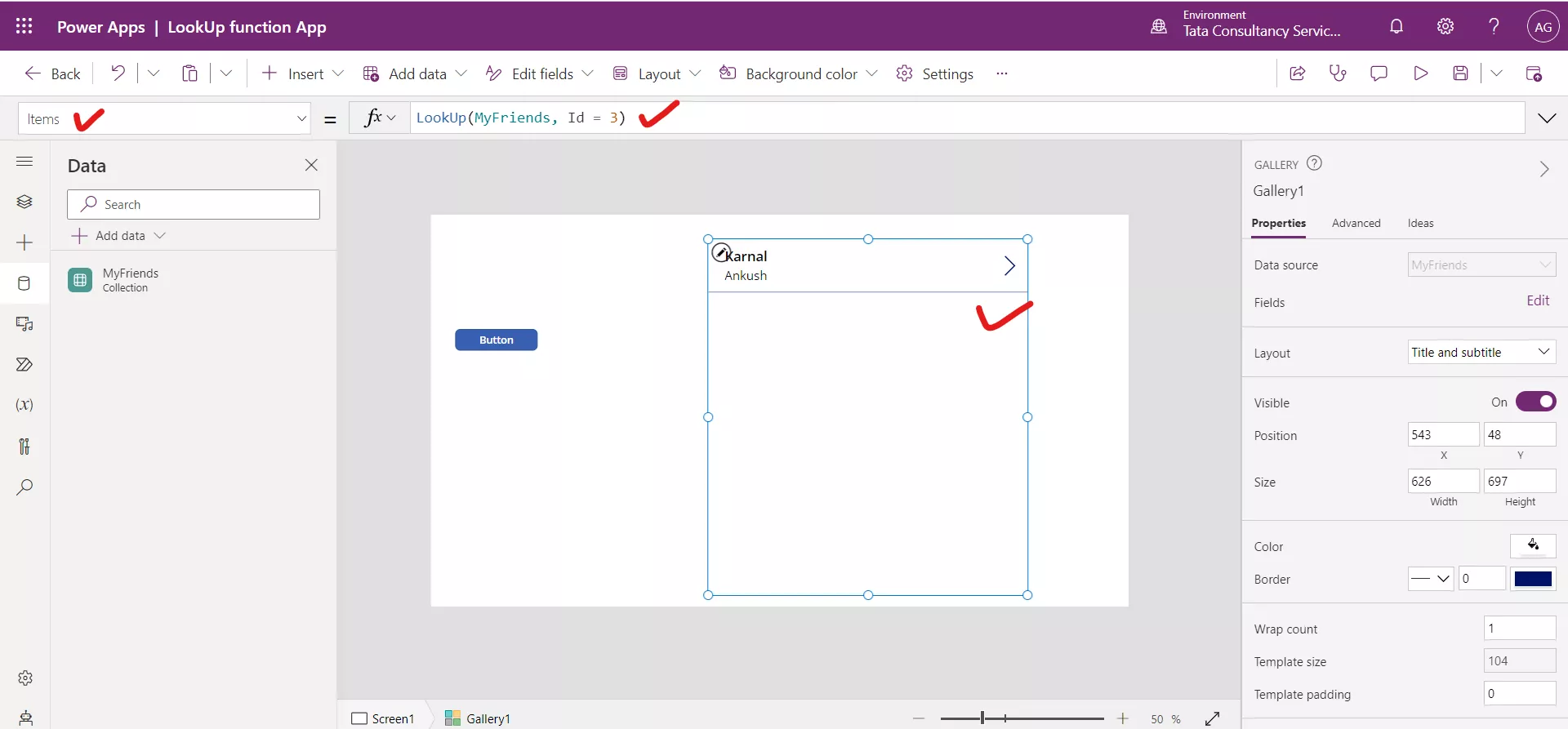The image size is (1568, 729).
Task: Click the Share icon in toolbar
Action: tap(1297, 73)
